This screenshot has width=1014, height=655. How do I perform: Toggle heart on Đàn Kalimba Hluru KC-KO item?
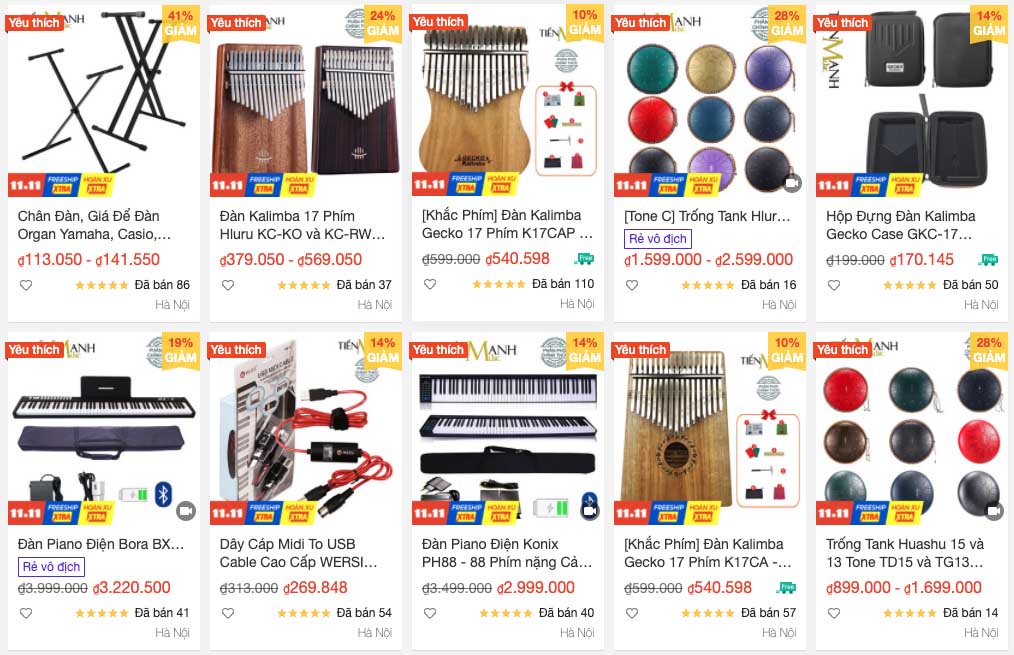click(228, 285)
